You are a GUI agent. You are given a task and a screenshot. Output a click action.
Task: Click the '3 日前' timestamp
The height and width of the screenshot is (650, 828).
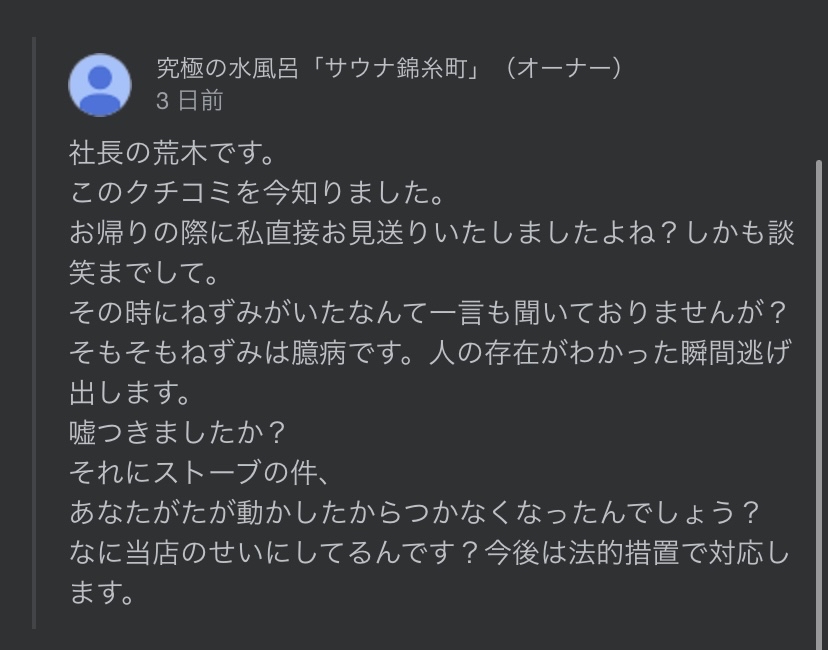click(x=190, y=100)
